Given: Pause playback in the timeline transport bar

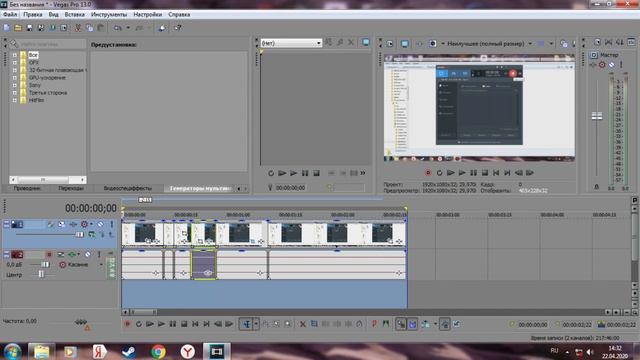Looking at the screenshot, I should point(173,324).
